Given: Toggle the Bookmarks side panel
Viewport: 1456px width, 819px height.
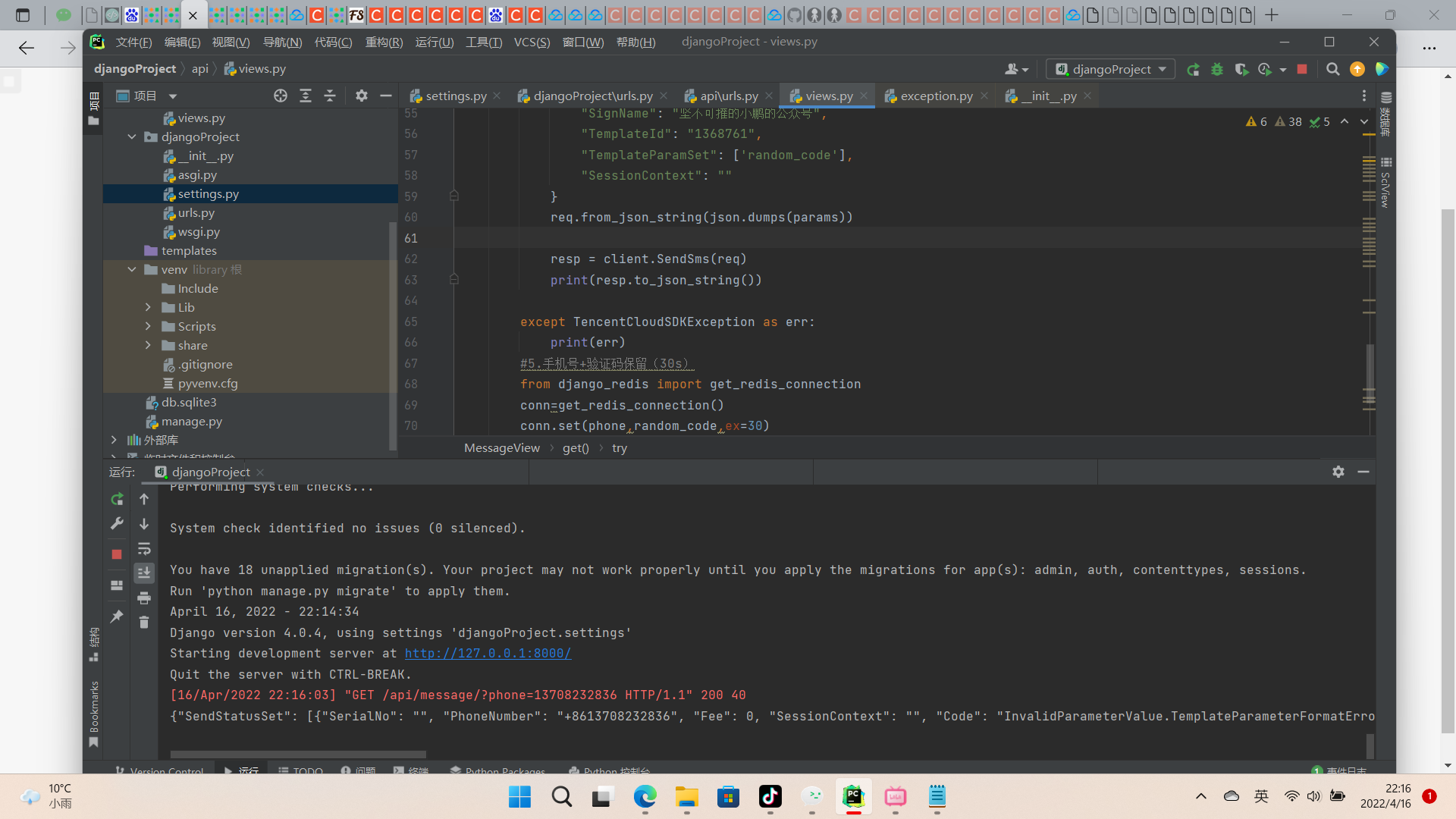Looking at the screenshot, I should click(x=94, y=713).
